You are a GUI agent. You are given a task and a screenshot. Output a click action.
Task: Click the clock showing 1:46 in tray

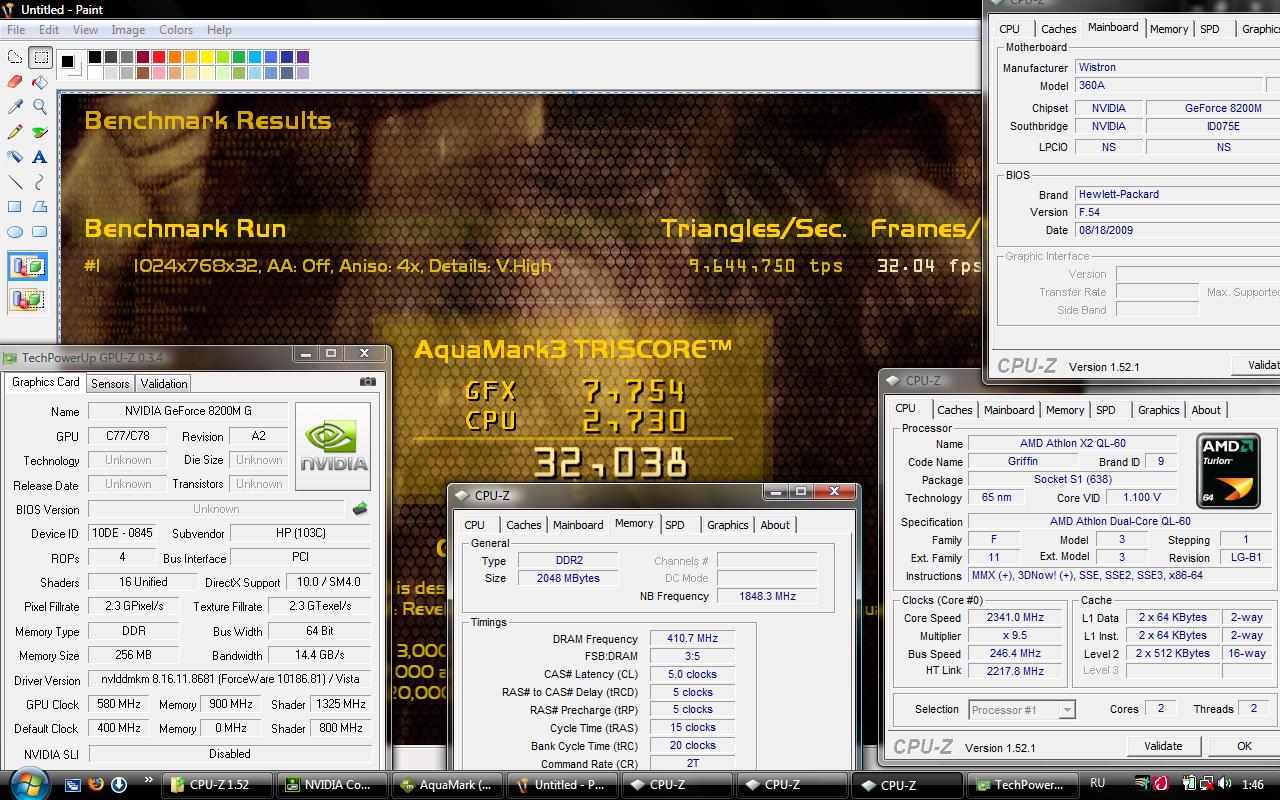(x=1252, y=785)
